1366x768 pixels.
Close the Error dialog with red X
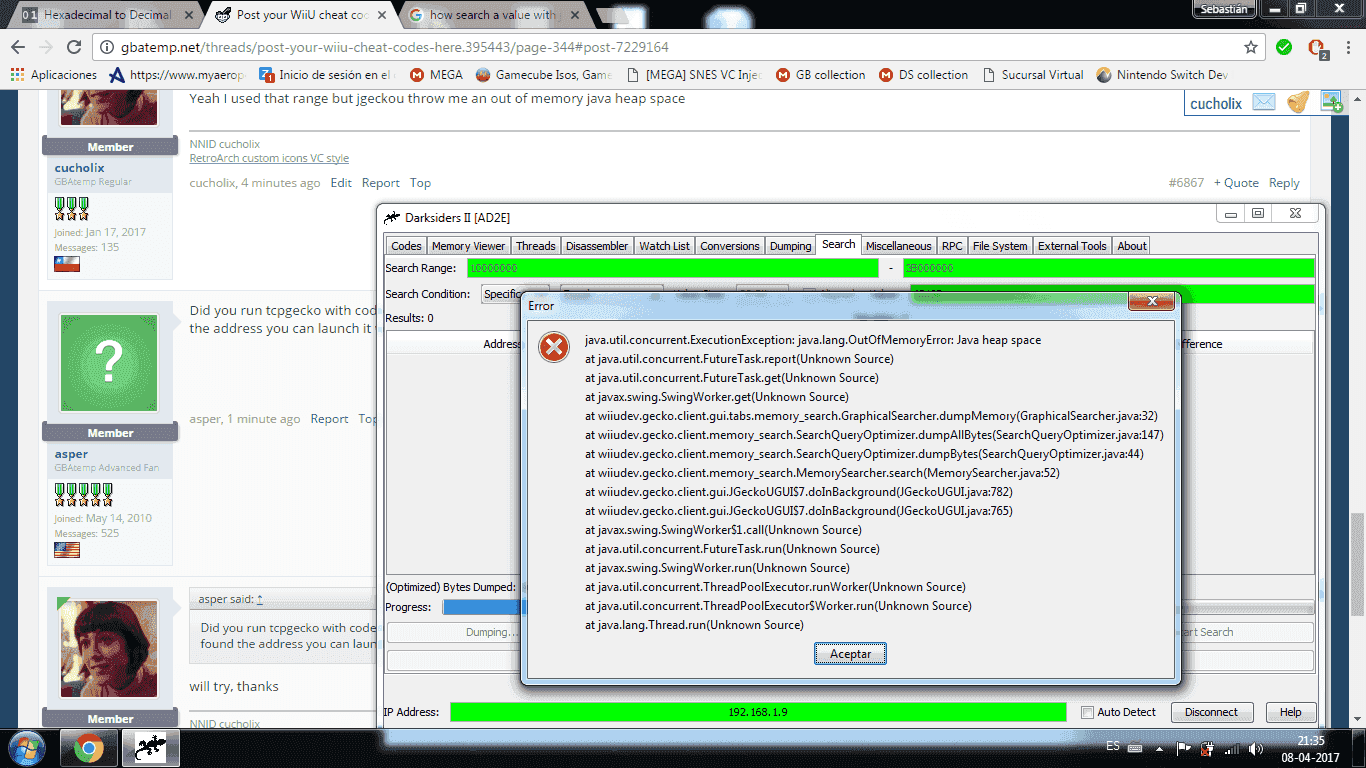pyautogui.click(x=1151, y=302)
